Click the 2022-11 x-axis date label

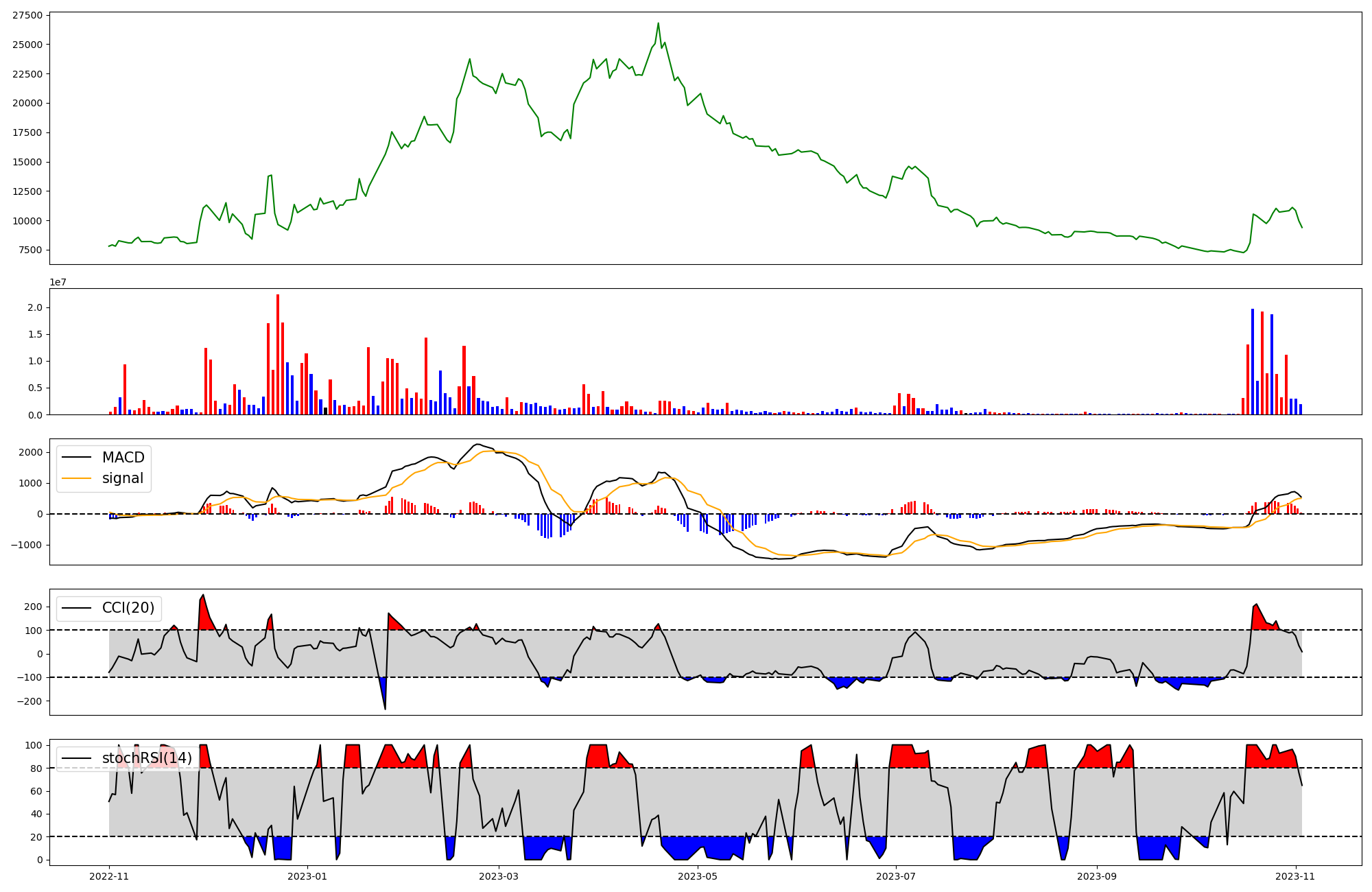pos(109,876)
